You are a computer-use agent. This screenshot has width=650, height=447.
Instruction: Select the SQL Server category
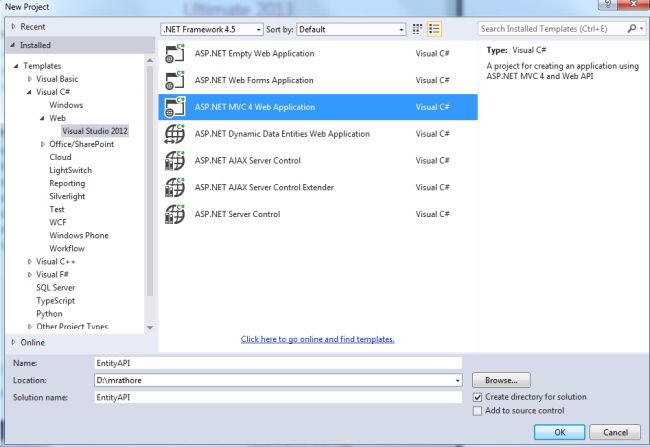click(x=56, y=287)
